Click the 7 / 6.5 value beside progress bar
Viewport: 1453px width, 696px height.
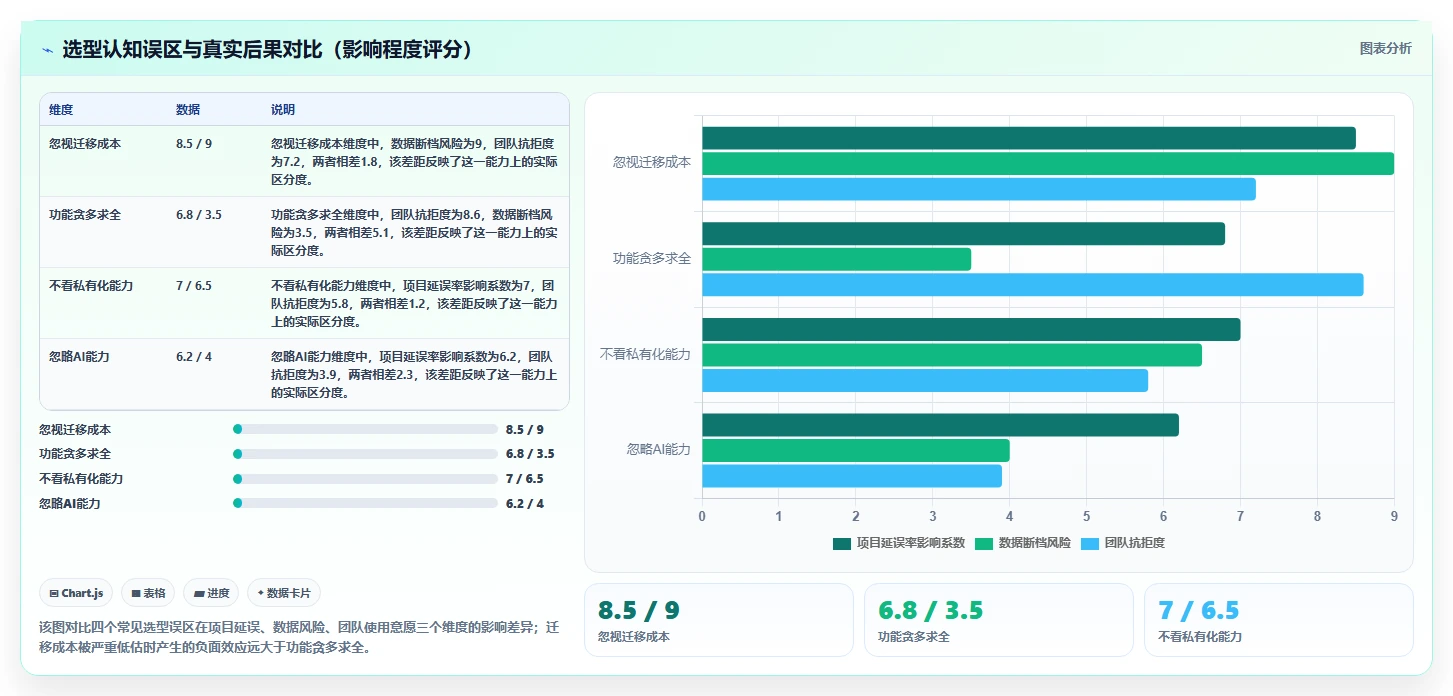525,479
